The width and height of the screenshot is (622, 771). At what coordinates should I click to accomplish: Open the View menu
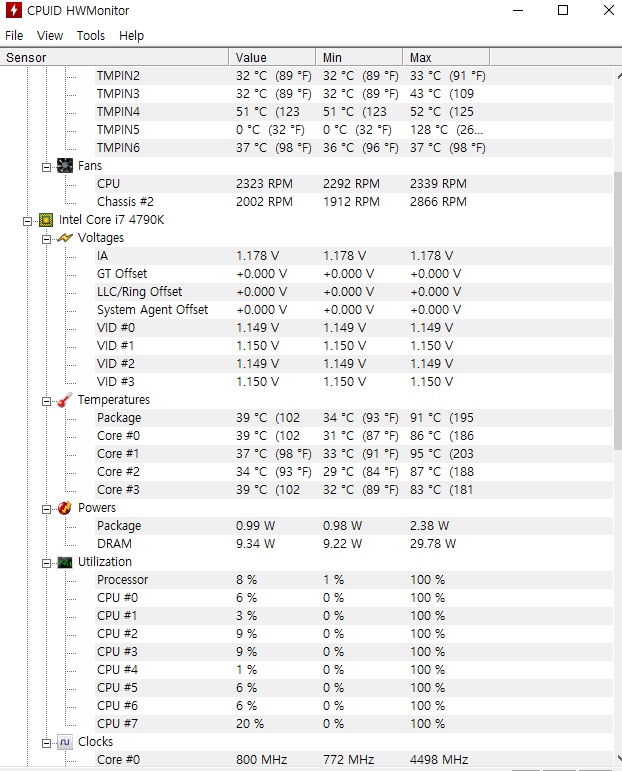(50, 35)
